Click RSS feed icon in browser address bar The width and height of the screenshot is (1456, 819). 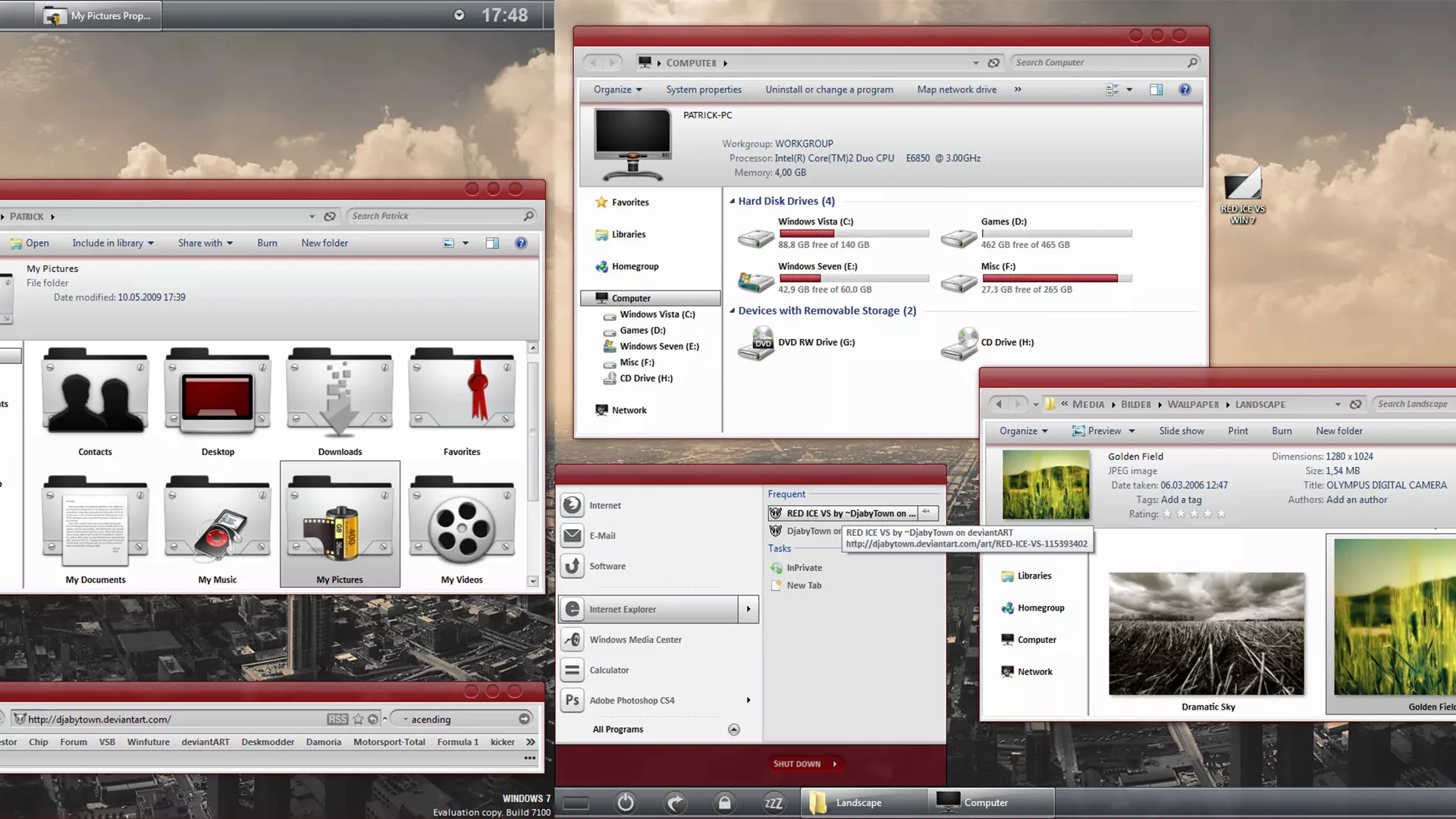(337, 719)
